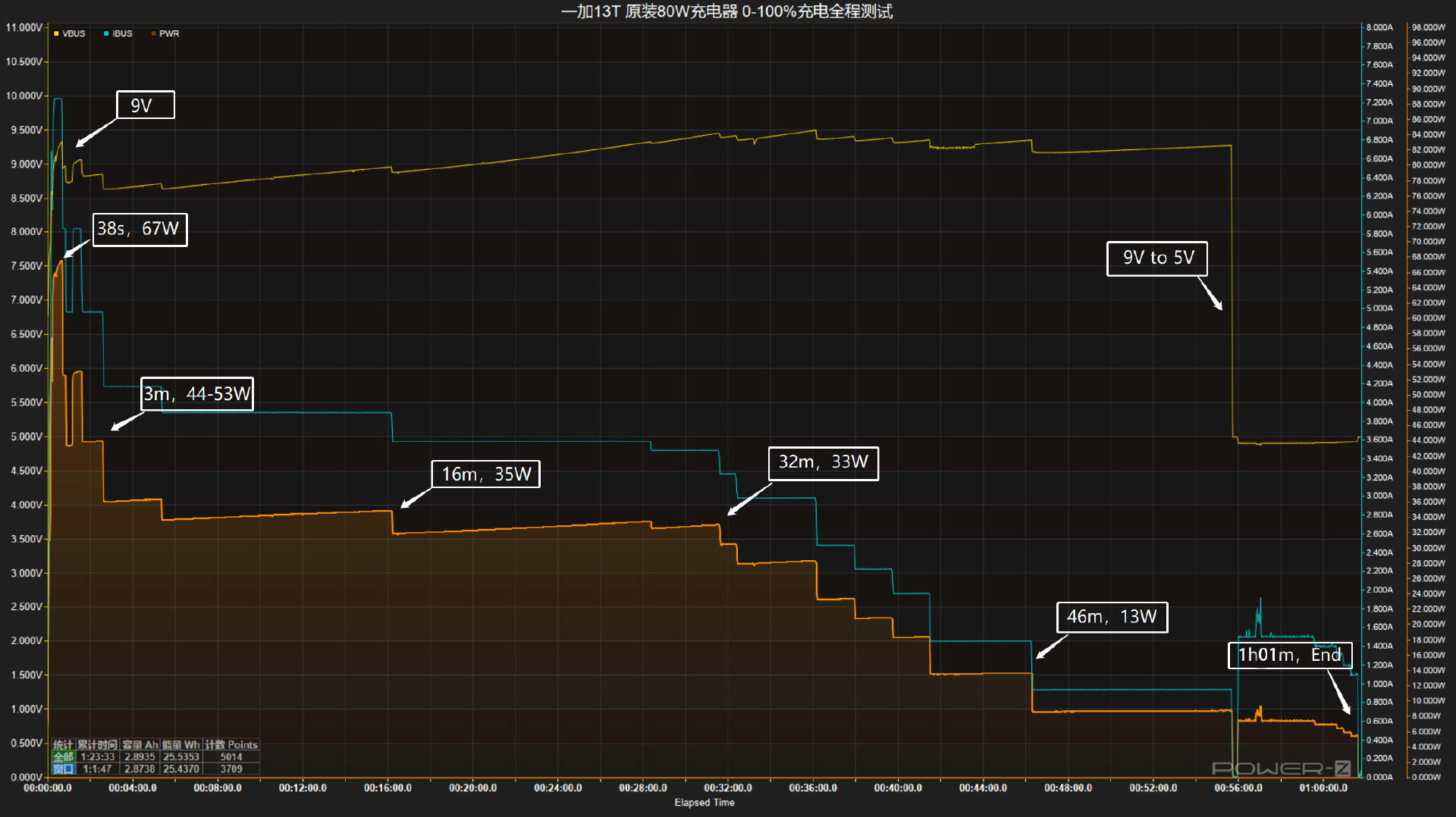Click the 44.000W power axis tick
Screen dimensions: 1456x817
click(x=1428, y=440)
